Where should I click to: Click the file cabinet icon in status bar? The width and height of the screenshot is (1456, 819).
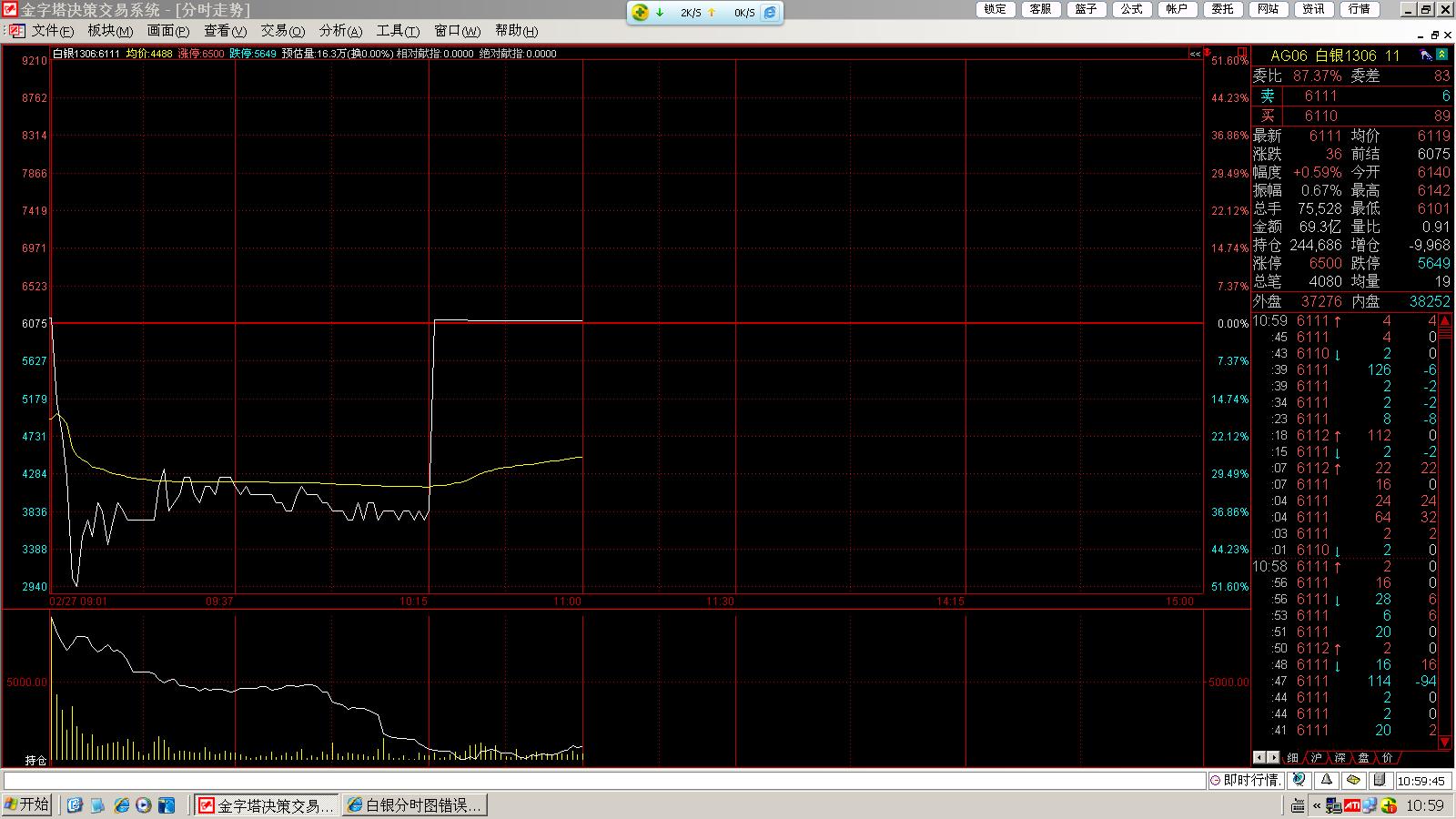point(1380,781)
